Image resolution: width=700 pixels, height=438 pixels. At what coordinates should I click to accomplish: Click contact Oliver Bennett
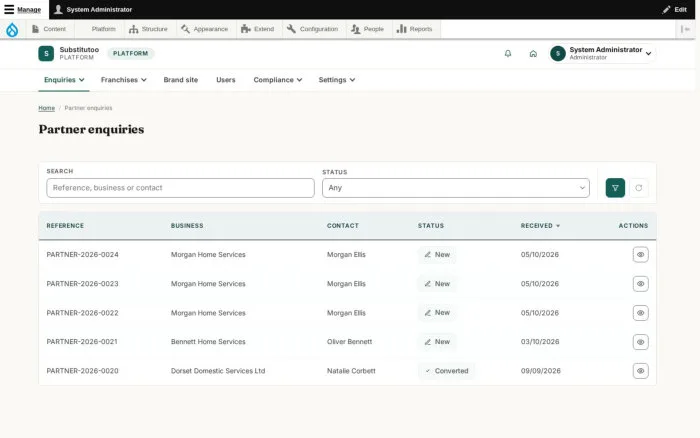pos(350,342)
